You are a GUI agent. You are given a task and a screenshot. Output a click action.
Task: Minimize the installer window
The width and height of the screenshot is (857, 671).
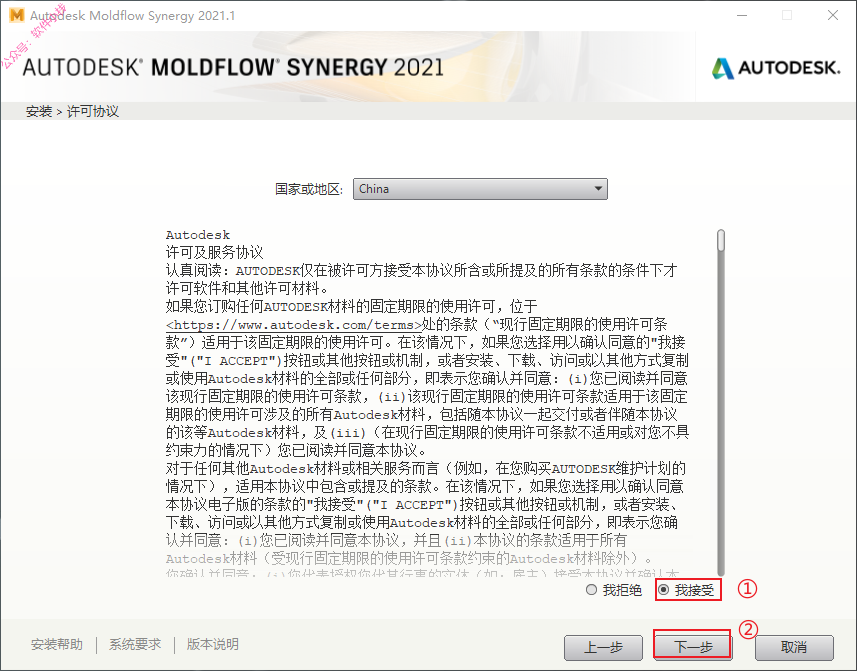point(742,15)
